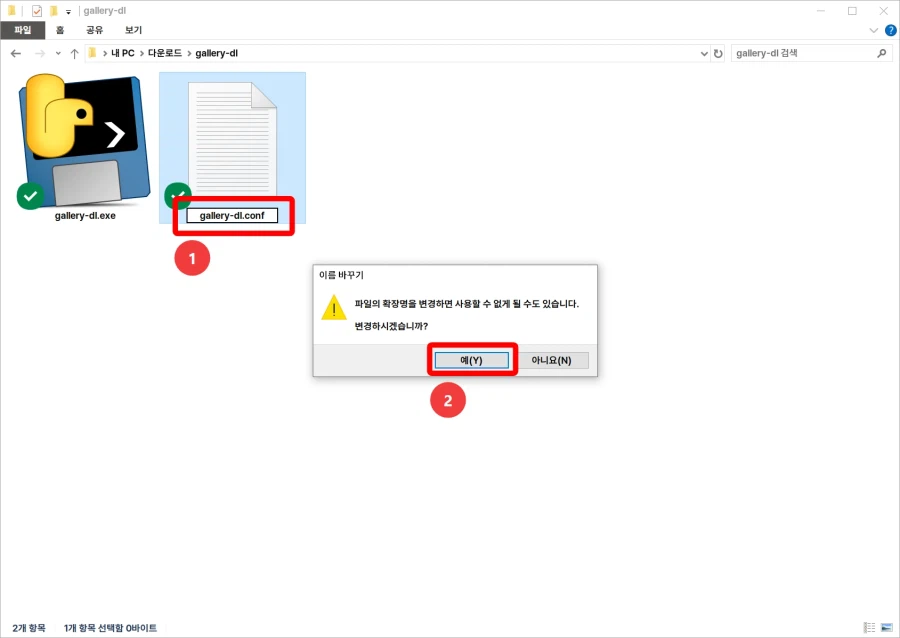
Task: Expand the ribbon with the chevron
Action: point(874,30)
